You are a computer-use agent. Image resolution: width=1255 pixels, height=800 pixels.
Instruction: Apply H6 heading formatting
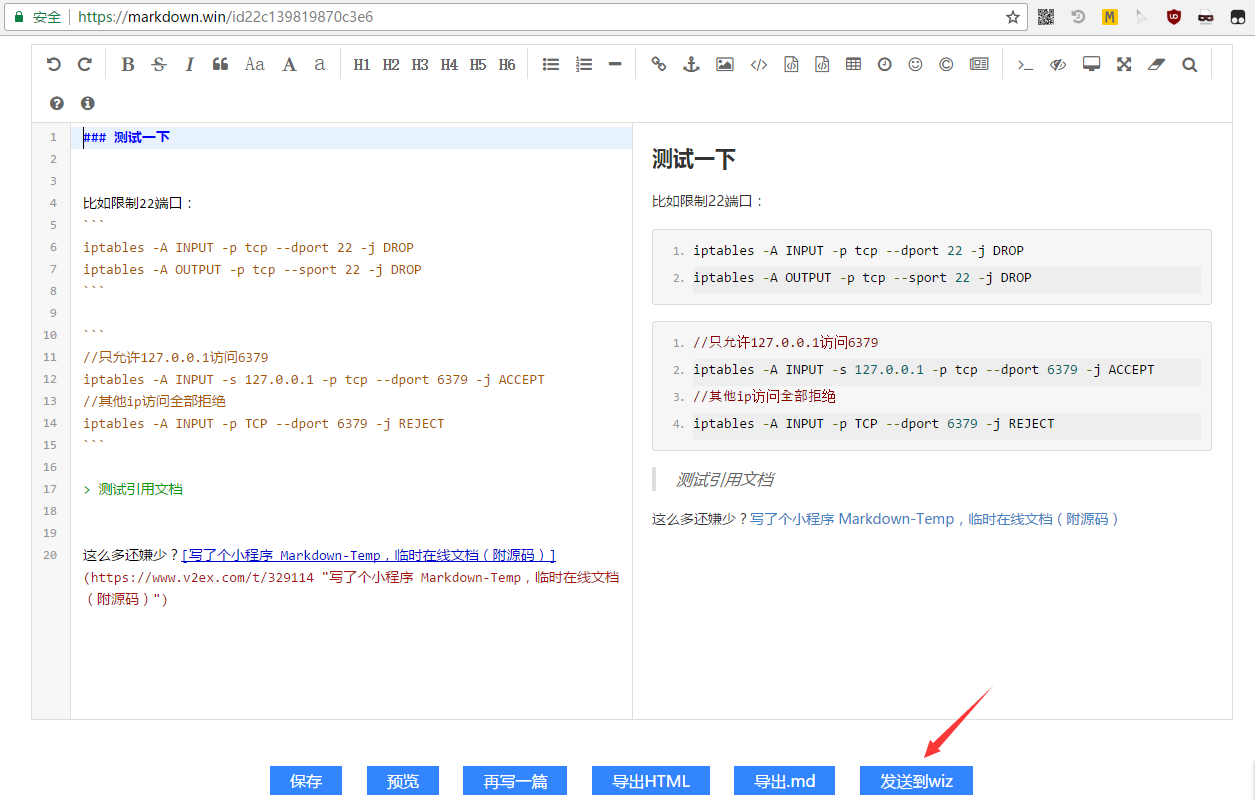click(x=506, y=63)
